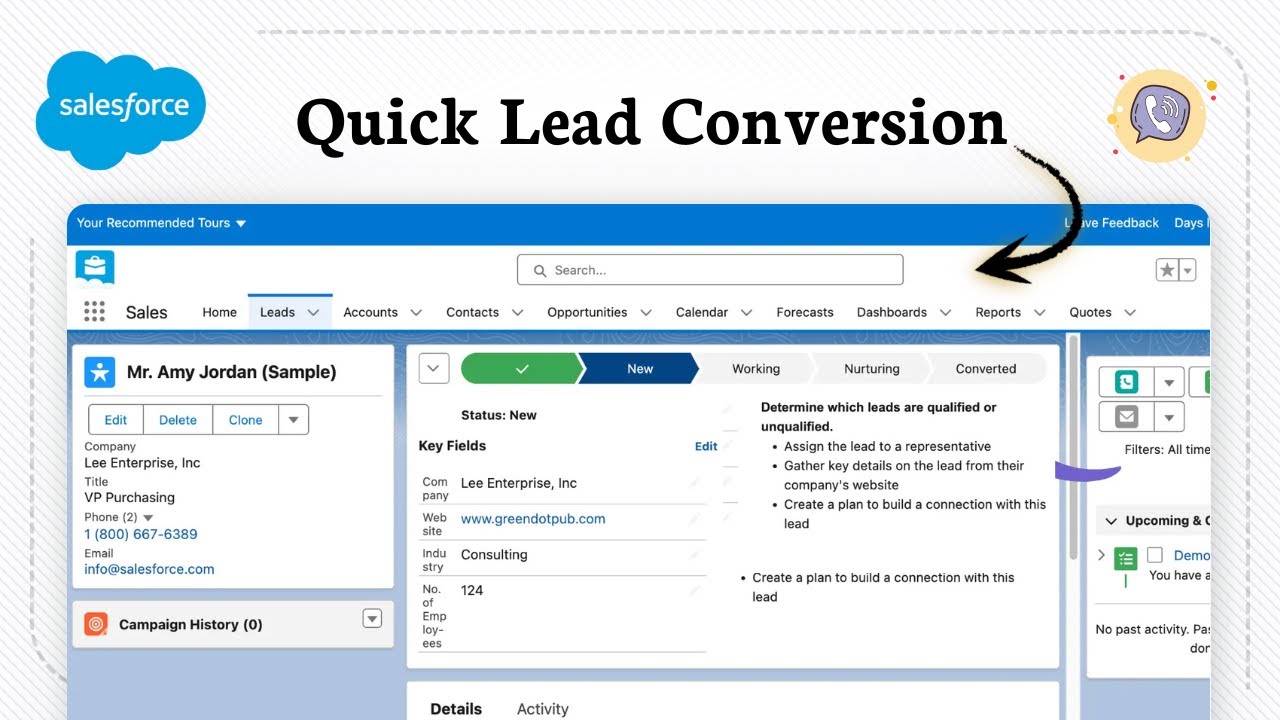
Task: Open the Contacts tab chevron menu
Action: (x=517, y=312)
